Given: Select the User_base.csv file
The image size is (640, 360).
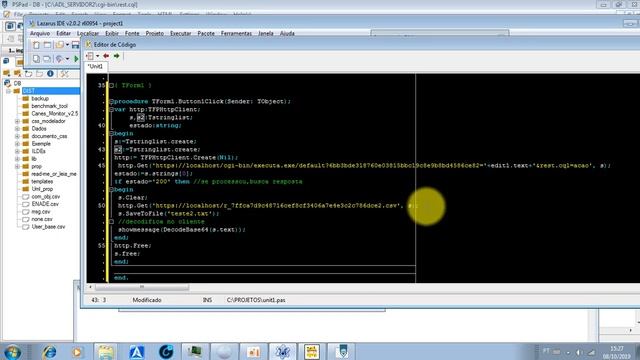Looking at the screenshot, I should point(48,227).
